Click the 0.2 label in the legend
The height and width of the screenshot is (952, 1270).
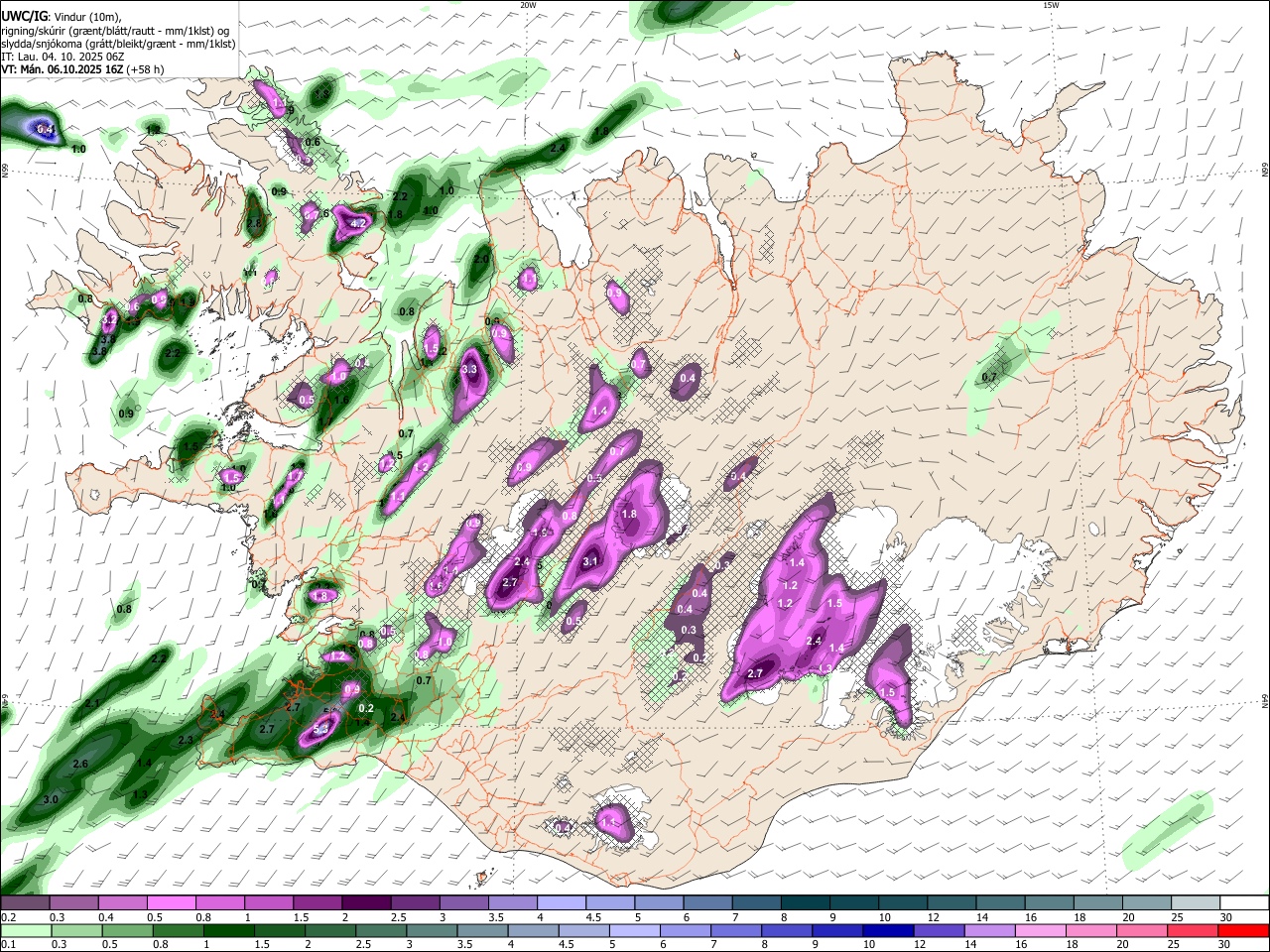click(x=9, y=917)
